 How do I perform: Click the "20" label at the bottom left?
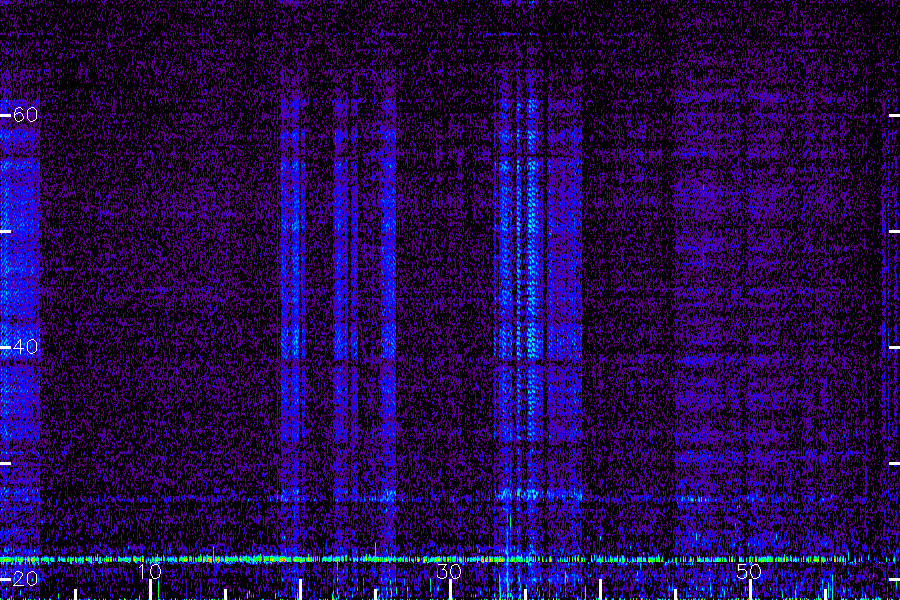25,579
